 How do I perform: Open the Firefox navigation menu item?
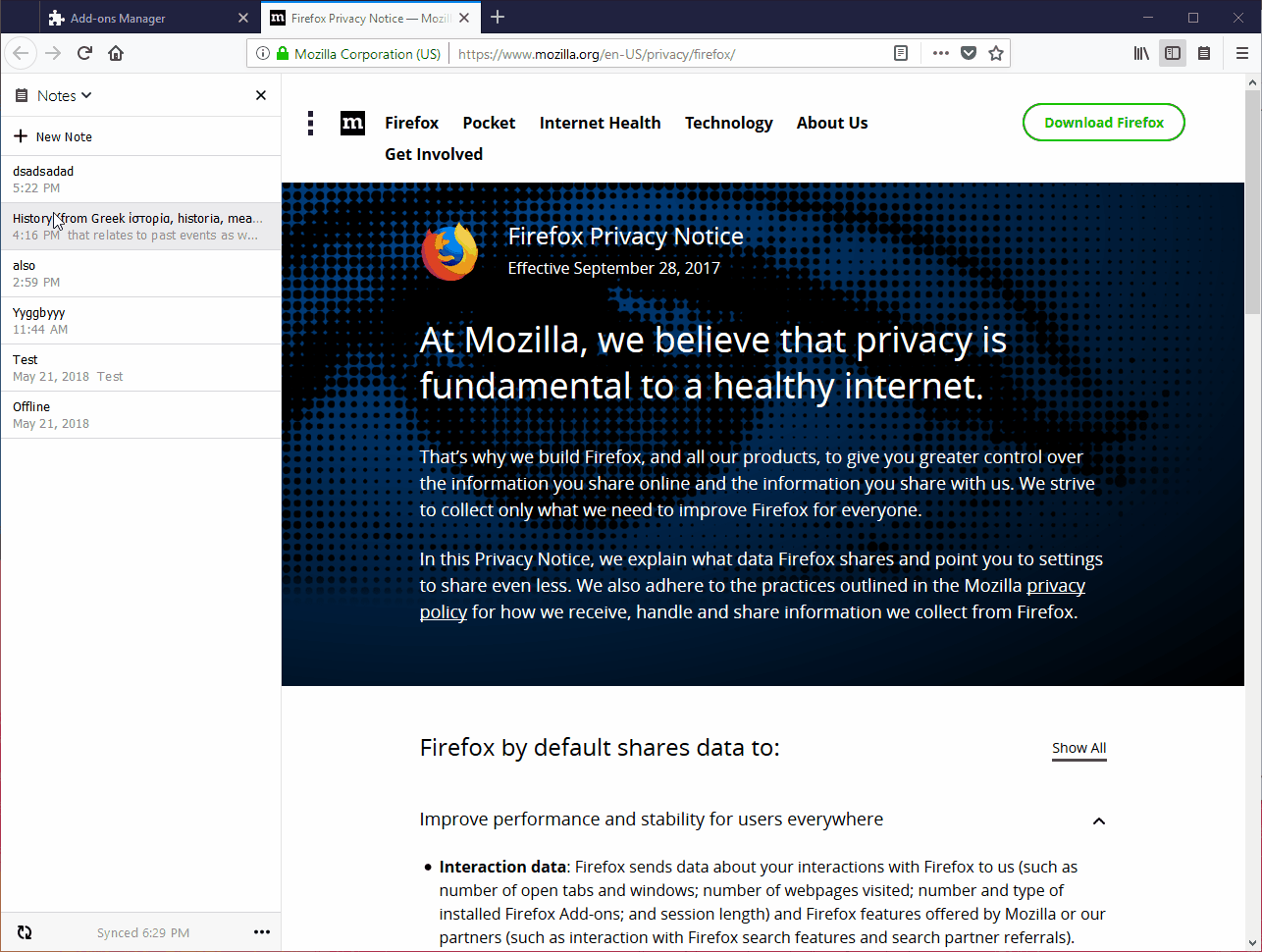click(411, 123)
